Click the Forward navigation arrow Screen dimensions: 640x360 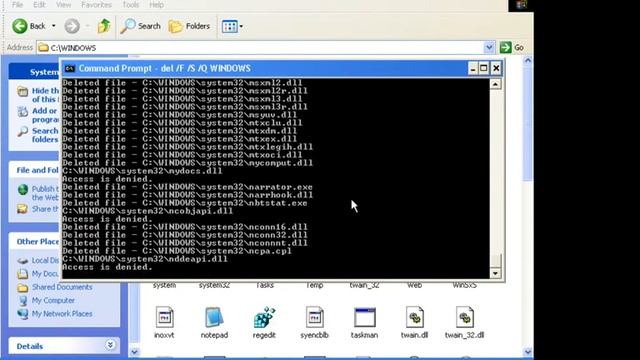tap(72, 26)
